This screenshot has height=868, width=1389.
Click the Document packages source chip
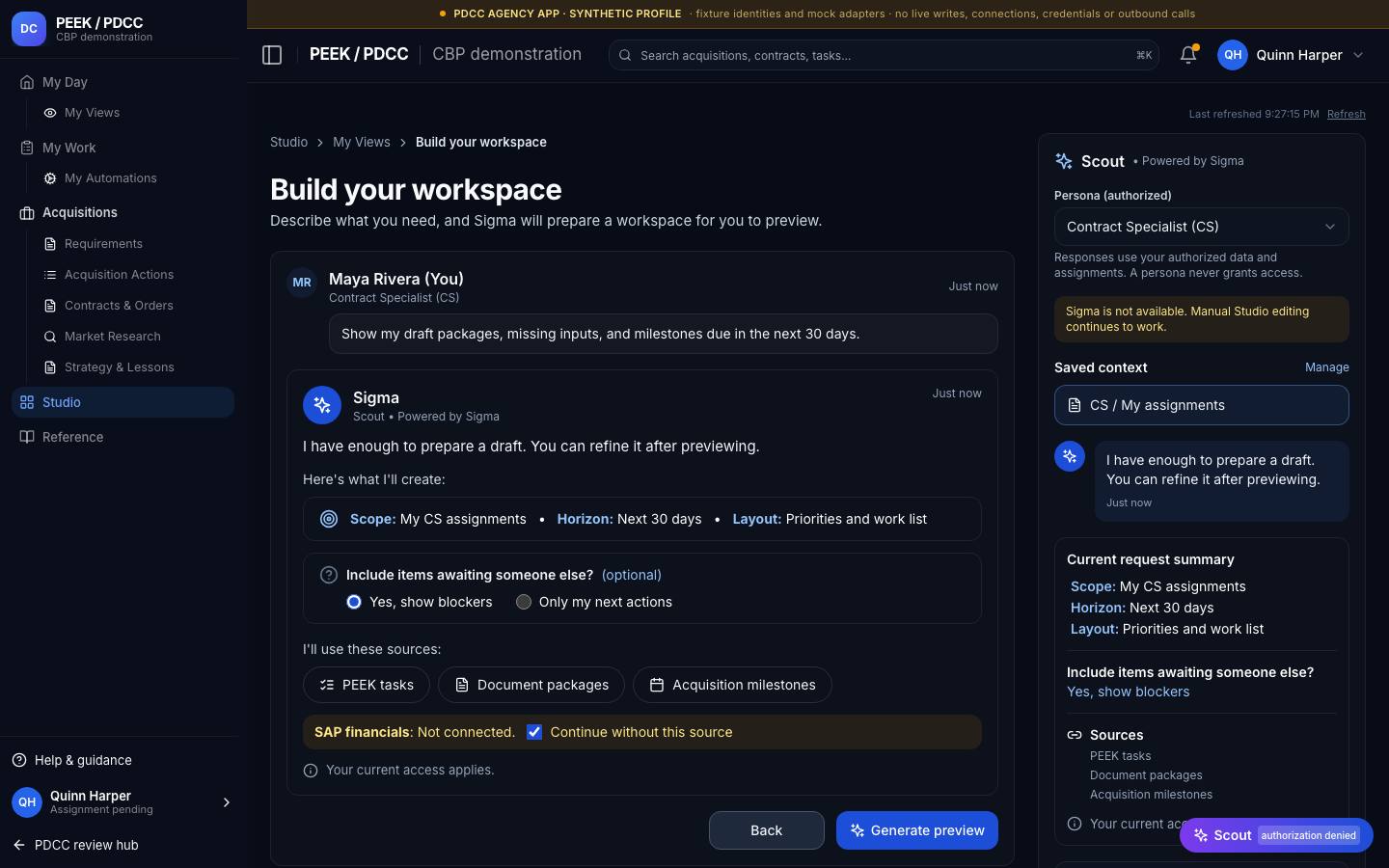532,685
